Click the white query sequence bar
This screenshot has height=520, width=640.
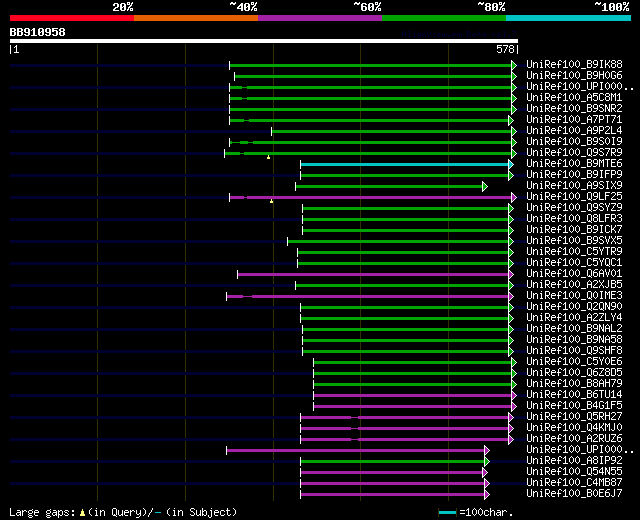point(264,41)
